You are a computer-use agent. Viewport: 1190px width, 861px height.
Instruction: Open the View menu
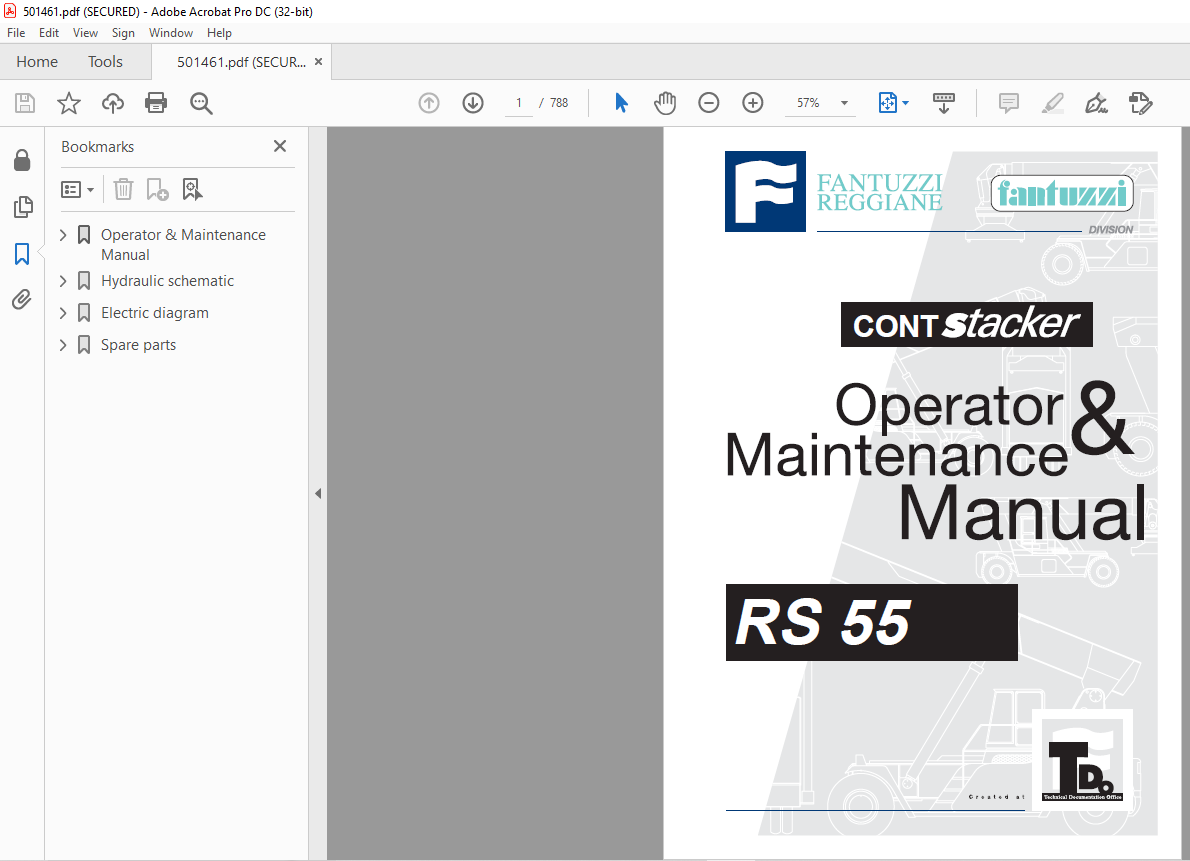point(85,33)
